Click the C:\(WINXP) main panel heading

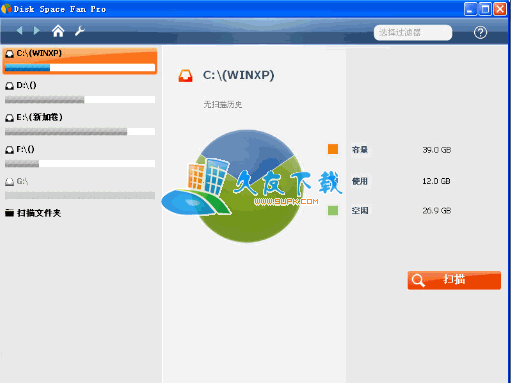[x=238, y=75]
